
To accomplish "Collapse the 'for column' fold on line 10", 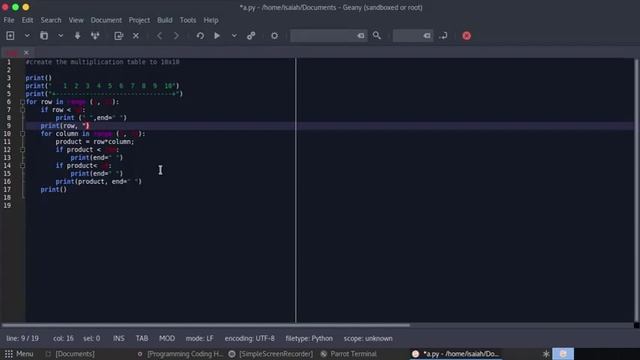I will [22, 134].
